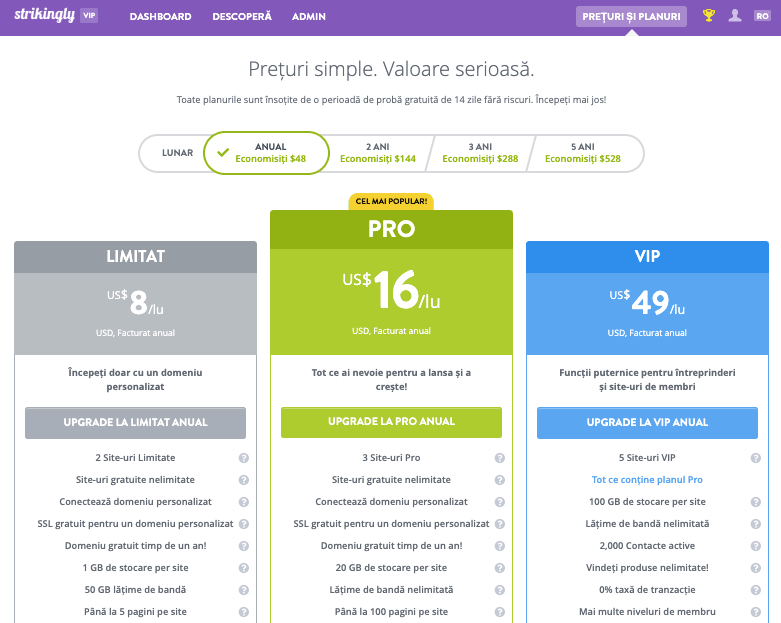Click help icon beside 2,000 Contacte active
This screenshot has height=623, width=781.
pos(755,546)
